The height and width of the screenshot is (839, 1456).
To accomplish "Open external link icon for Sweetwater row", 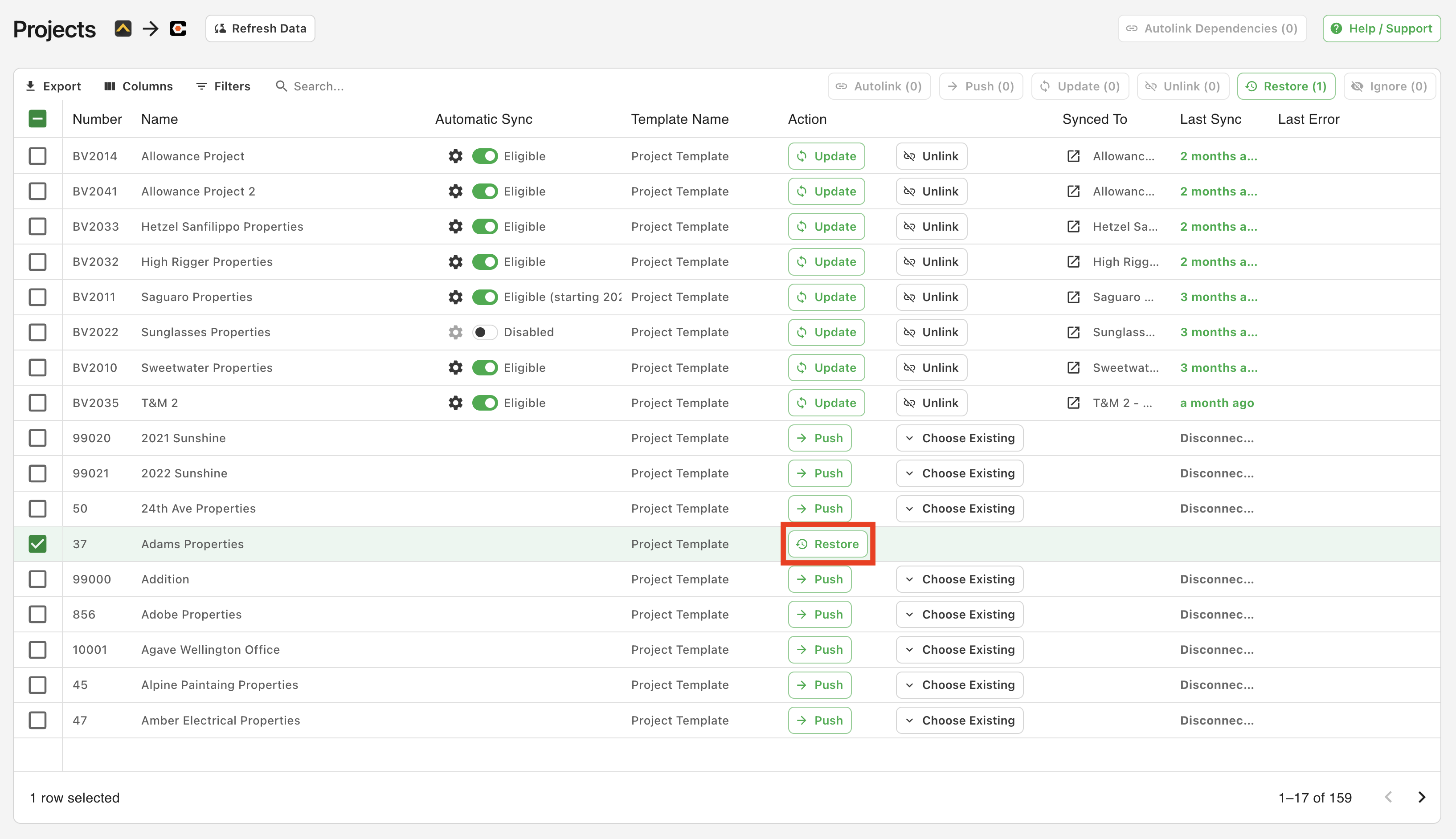I will pyautogui.click(x=1073, y=368).
